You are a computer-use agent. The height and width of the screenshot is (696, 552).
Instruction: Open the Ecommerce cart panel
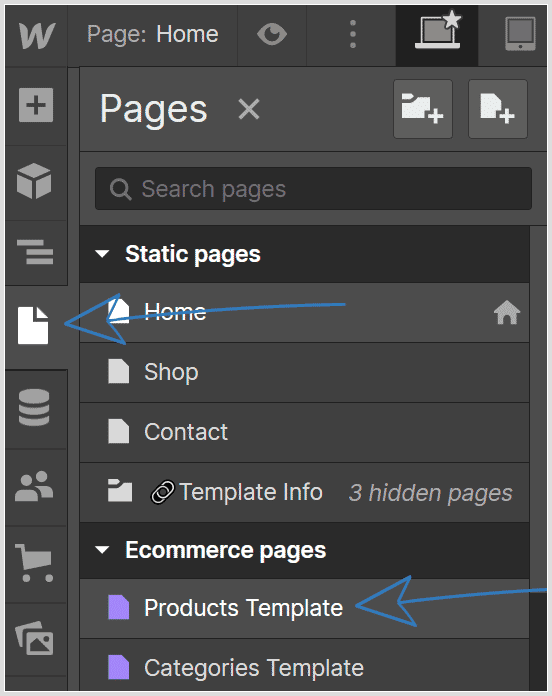coord(34,563)
